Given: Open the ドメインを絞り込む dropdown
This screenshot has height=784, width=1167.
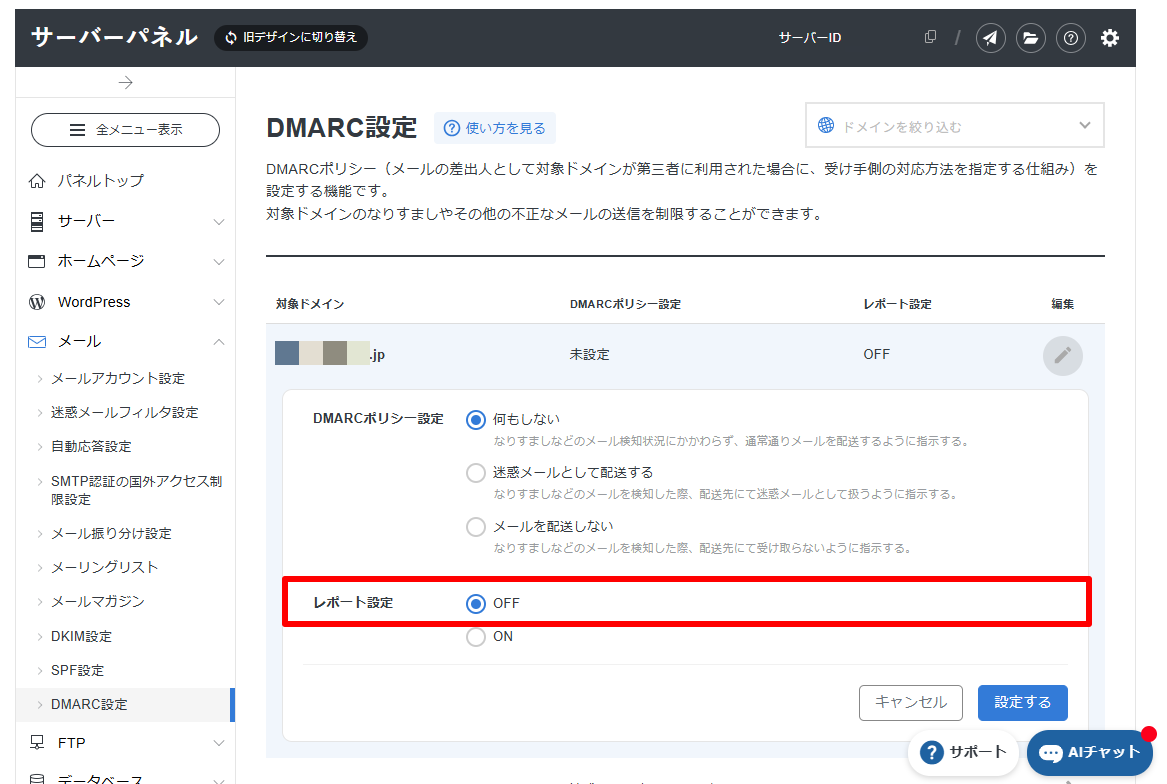Looking at the screenshot, I should [955, 126].
